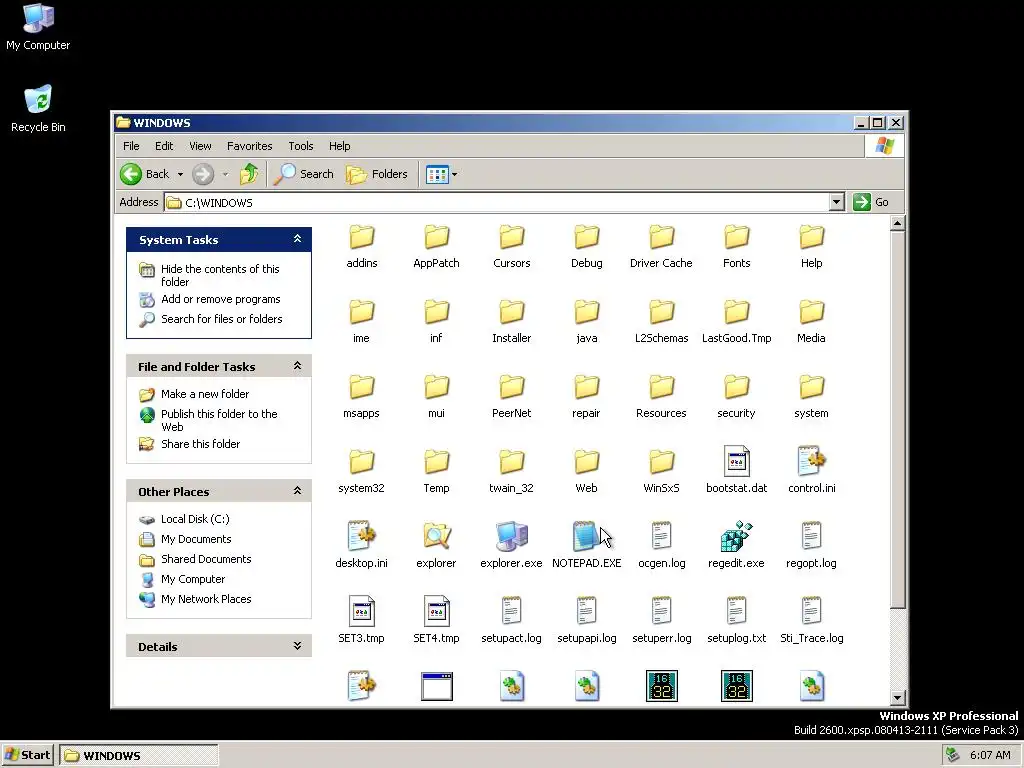Select the NOTEPAD.EXE file icon
Screen dimensions: 1024x768
point(586,536)
